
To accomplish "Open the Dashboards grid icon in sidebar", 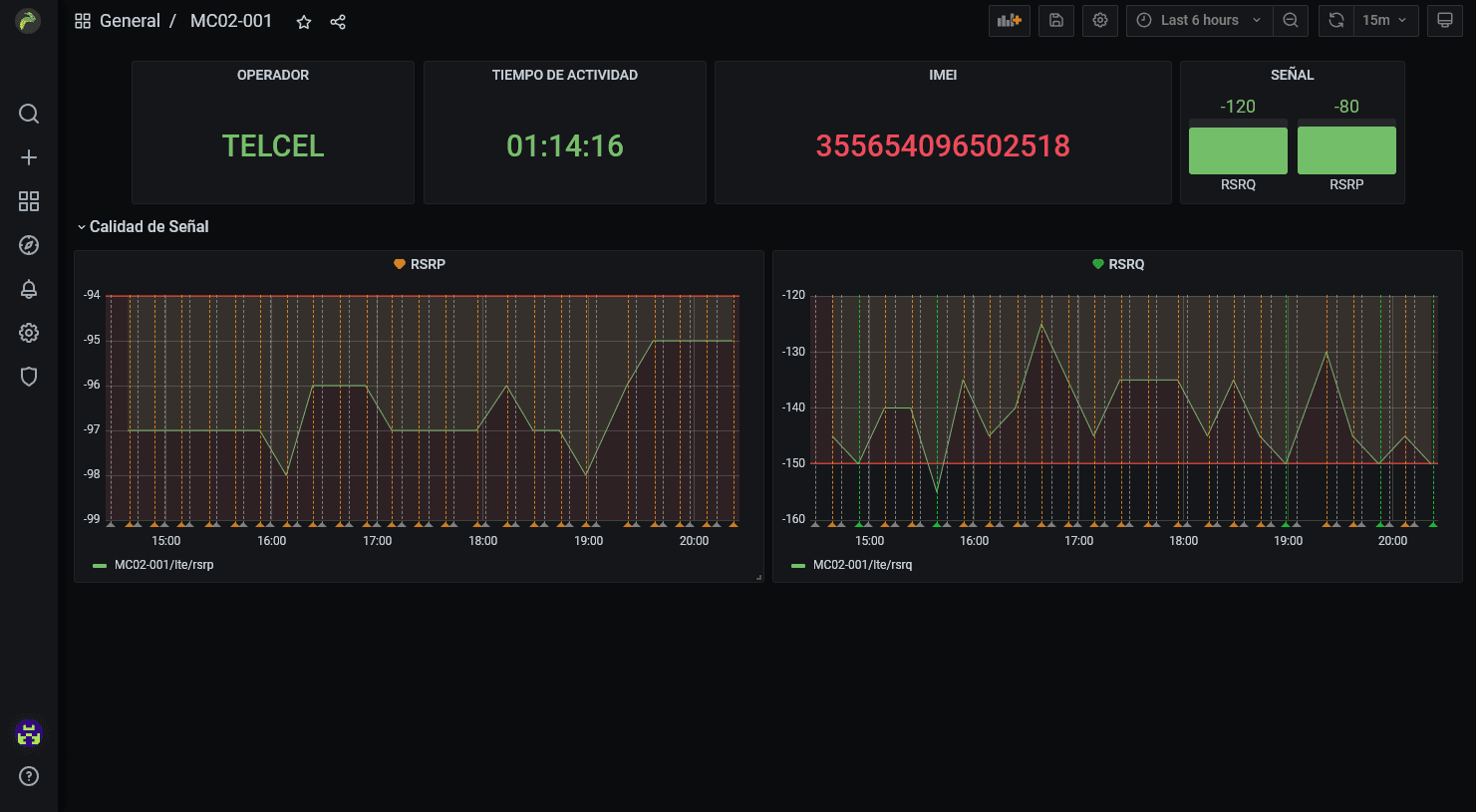I will [29, 201].
